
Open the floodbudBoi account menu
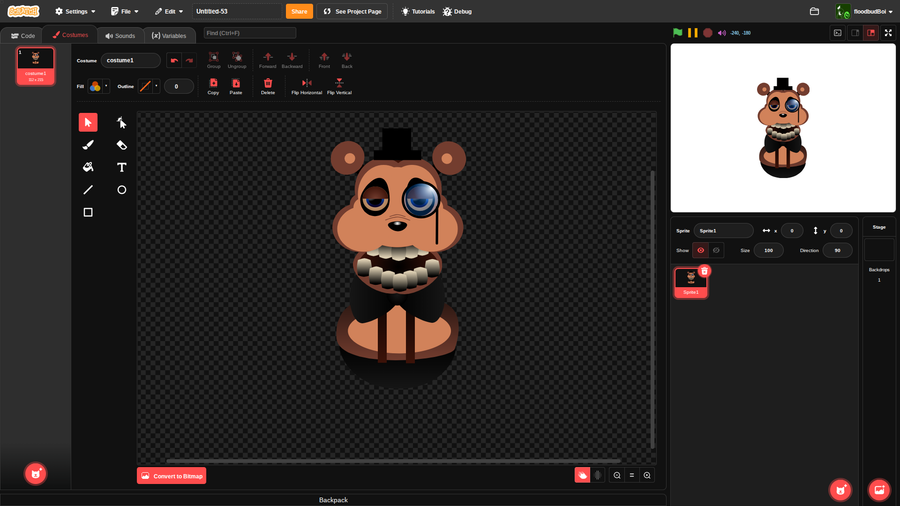pos(864,11)
